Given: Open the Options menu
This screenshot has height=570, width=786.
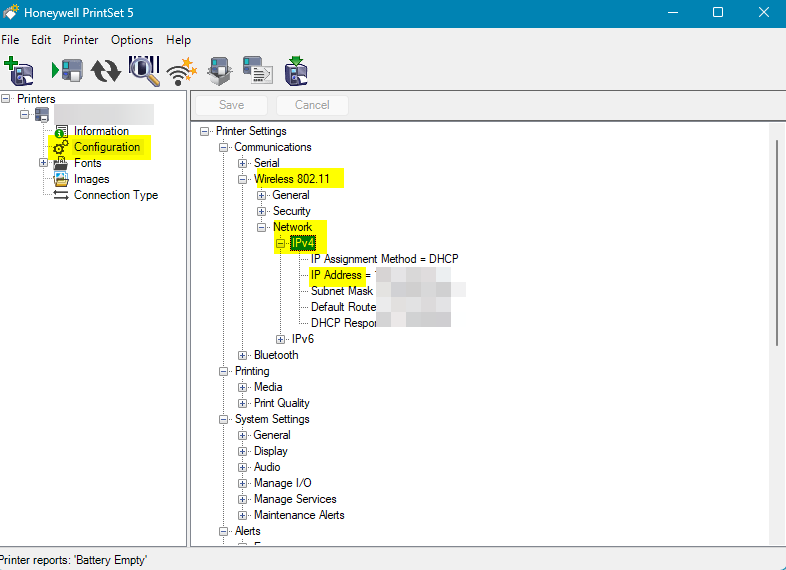Looking at the screenshot, I should [132, 40].
